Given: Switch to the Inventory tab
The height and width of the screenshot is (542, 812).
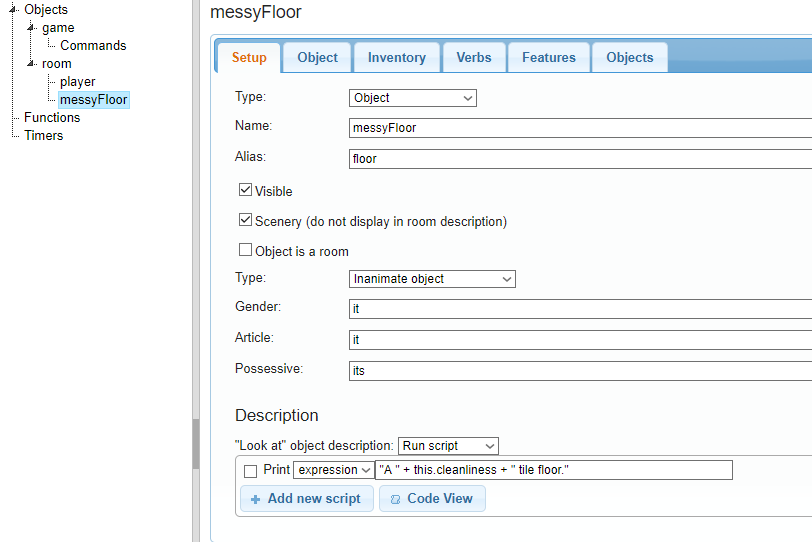Looking at the screenshot, I should (x=396, y=58).
